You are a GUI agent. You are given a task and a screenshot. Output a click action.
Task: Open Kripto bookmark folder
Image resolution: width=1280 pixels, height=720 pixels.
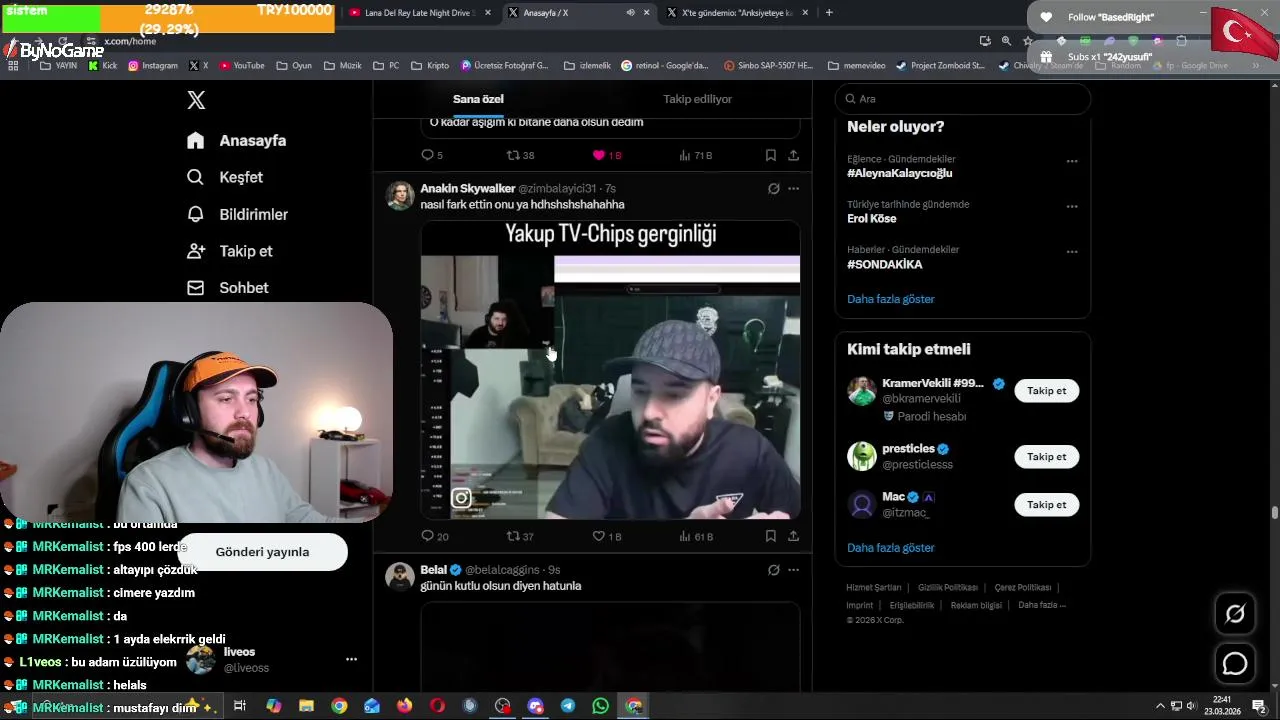(x=430, y=66)
